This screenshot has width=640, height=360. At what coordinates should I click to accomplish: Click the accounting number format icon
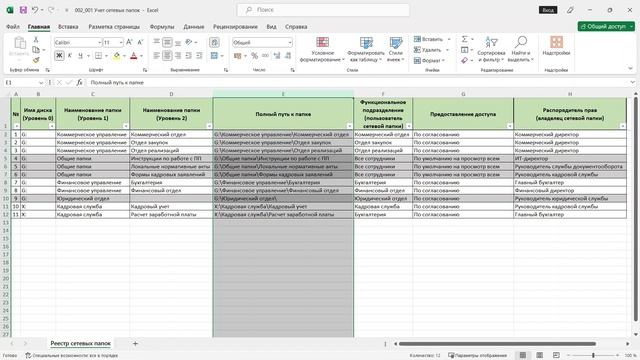coord(238,56)
